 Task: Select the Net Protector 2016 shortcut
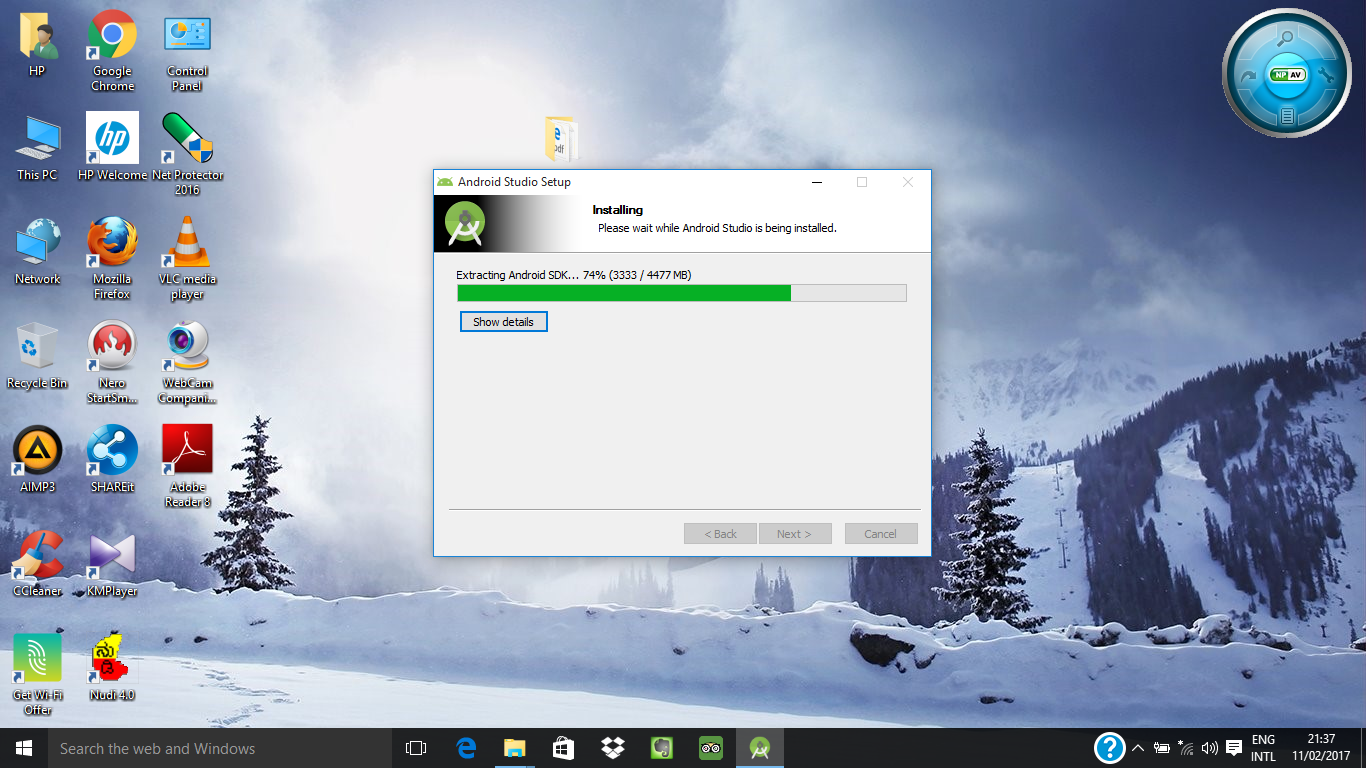click(x=187, y=153)
